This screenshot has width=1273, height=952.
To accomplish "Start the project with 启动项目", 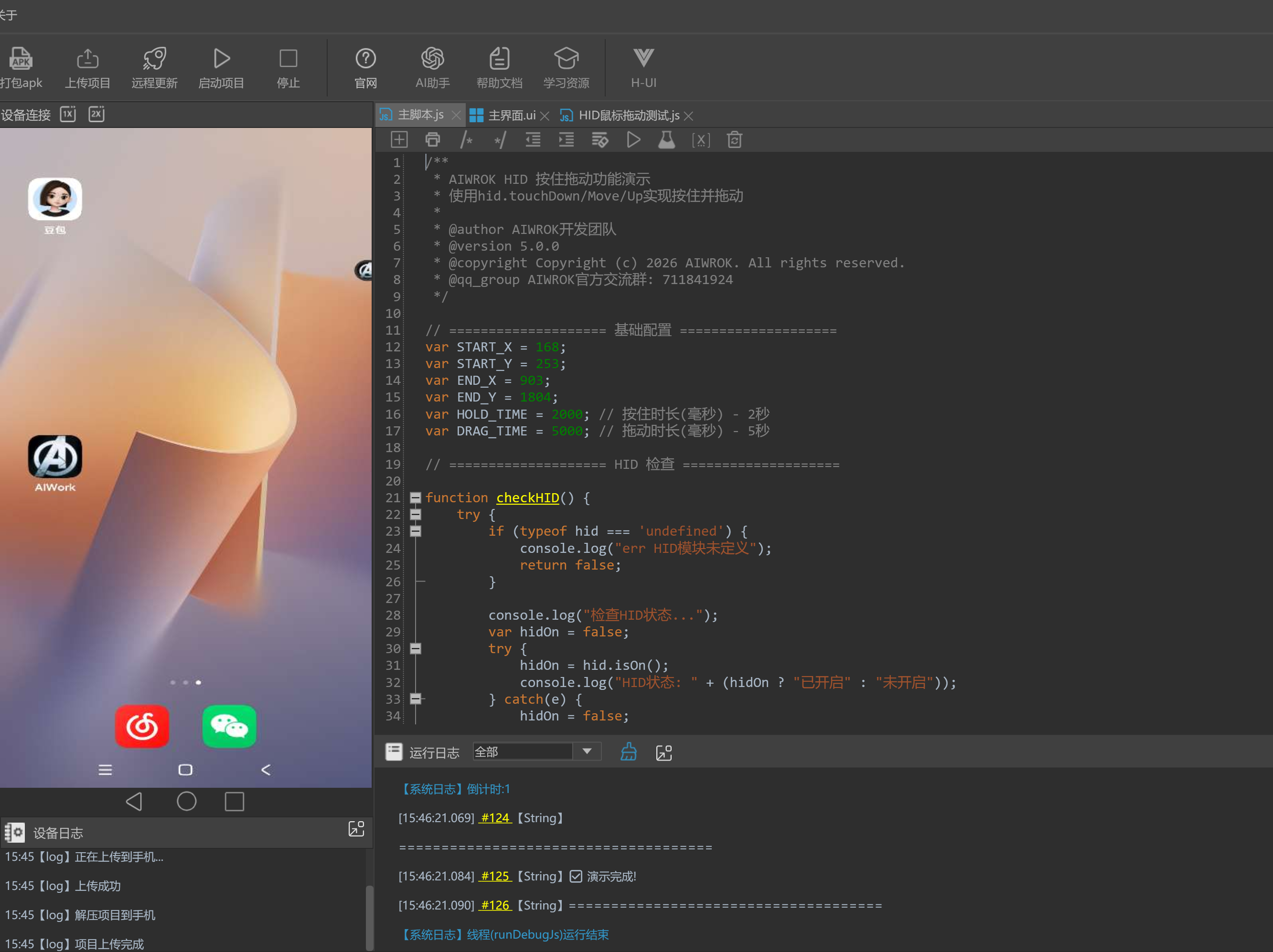I will pos(222,67).
